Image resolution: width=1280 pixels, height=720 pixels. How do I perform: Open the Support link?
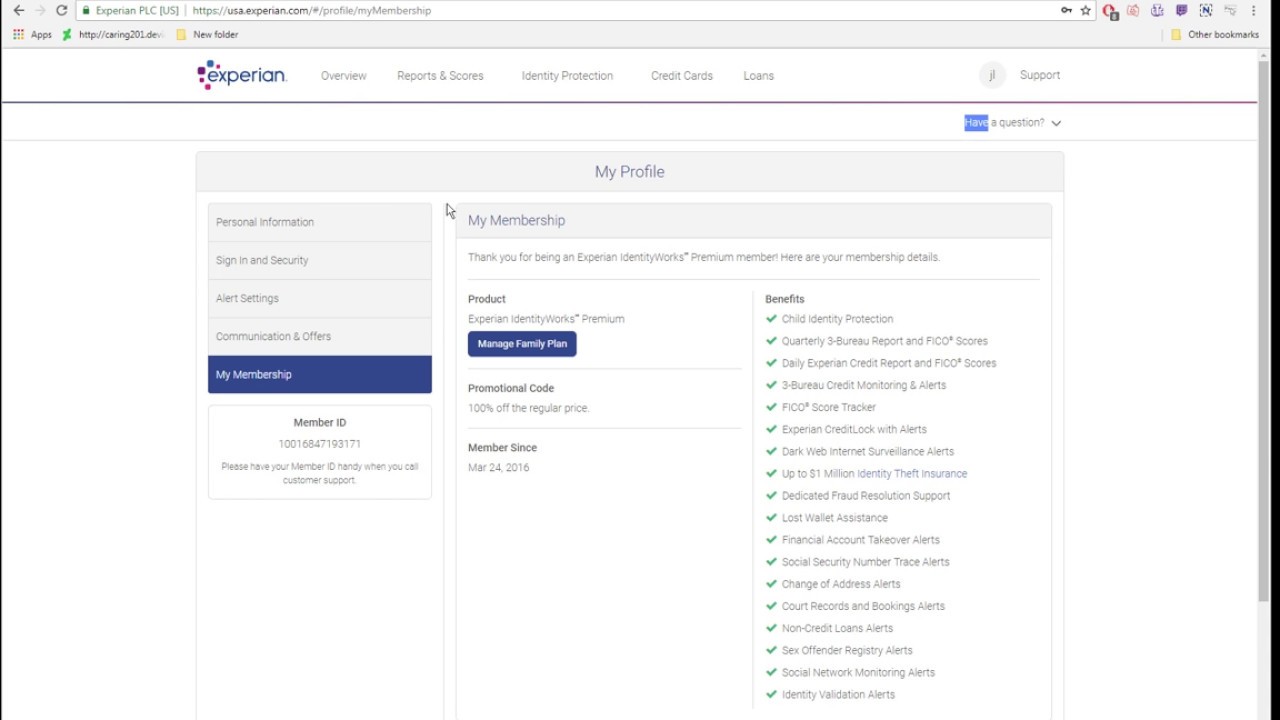(x=1039, y=75)
